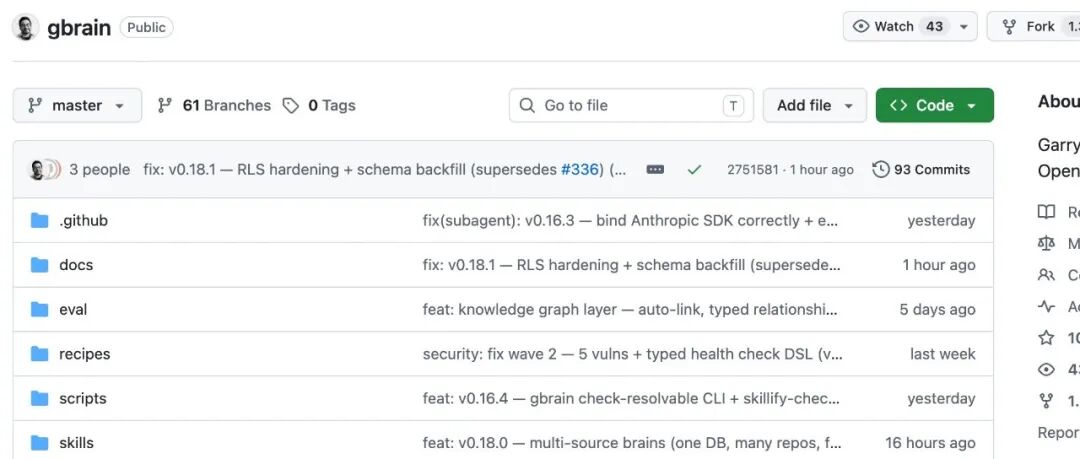This screenshot has height=459, width=1080.
Task: Click the gbrain owner avatar
Action: pos(25,27)
